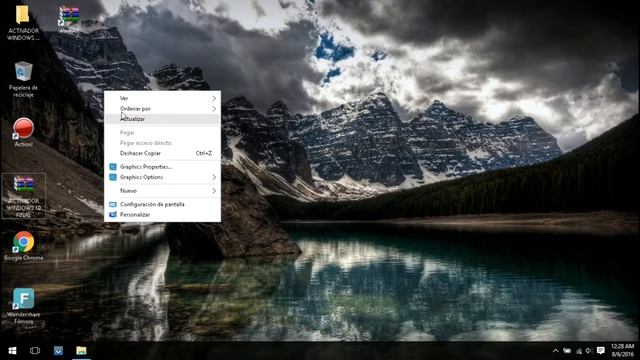The height and width of the screenshot is (360, 640).
Task: Open the taskbar clock showing 12:28 AM
Action: point(622,351)
